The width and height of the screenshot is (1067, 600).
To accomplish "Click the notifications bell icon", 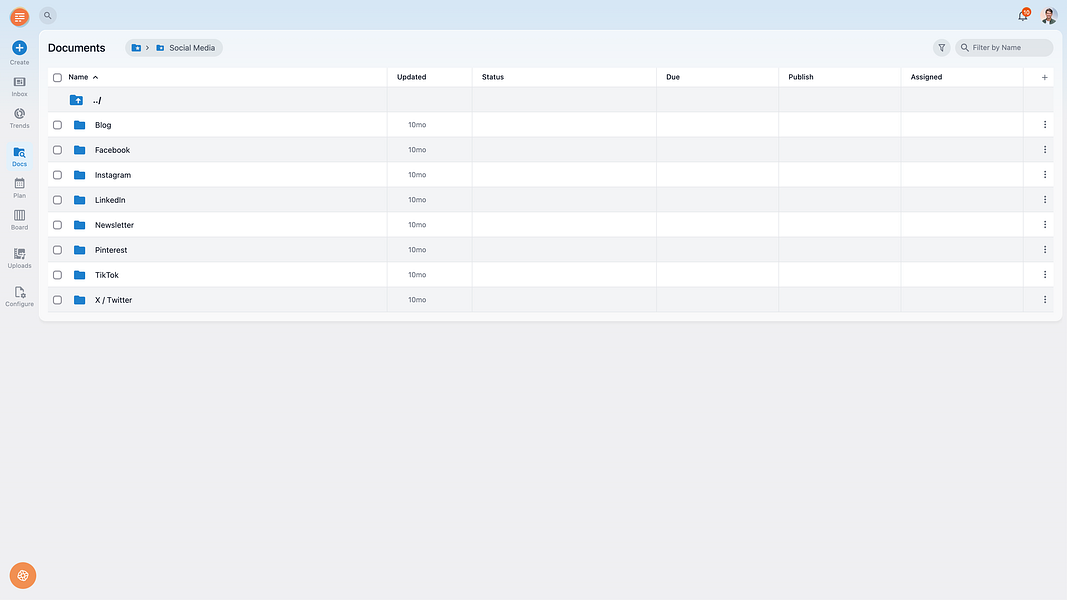I will (1023, 16).
